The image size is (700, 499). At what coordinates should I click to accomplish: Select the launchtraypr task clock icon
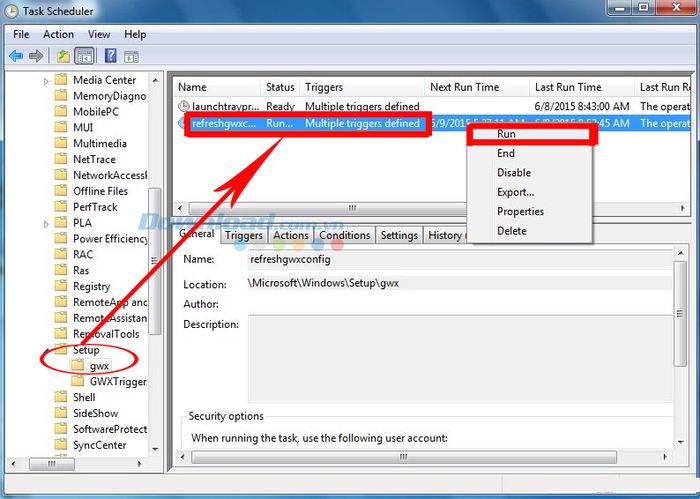pos(183,106)
